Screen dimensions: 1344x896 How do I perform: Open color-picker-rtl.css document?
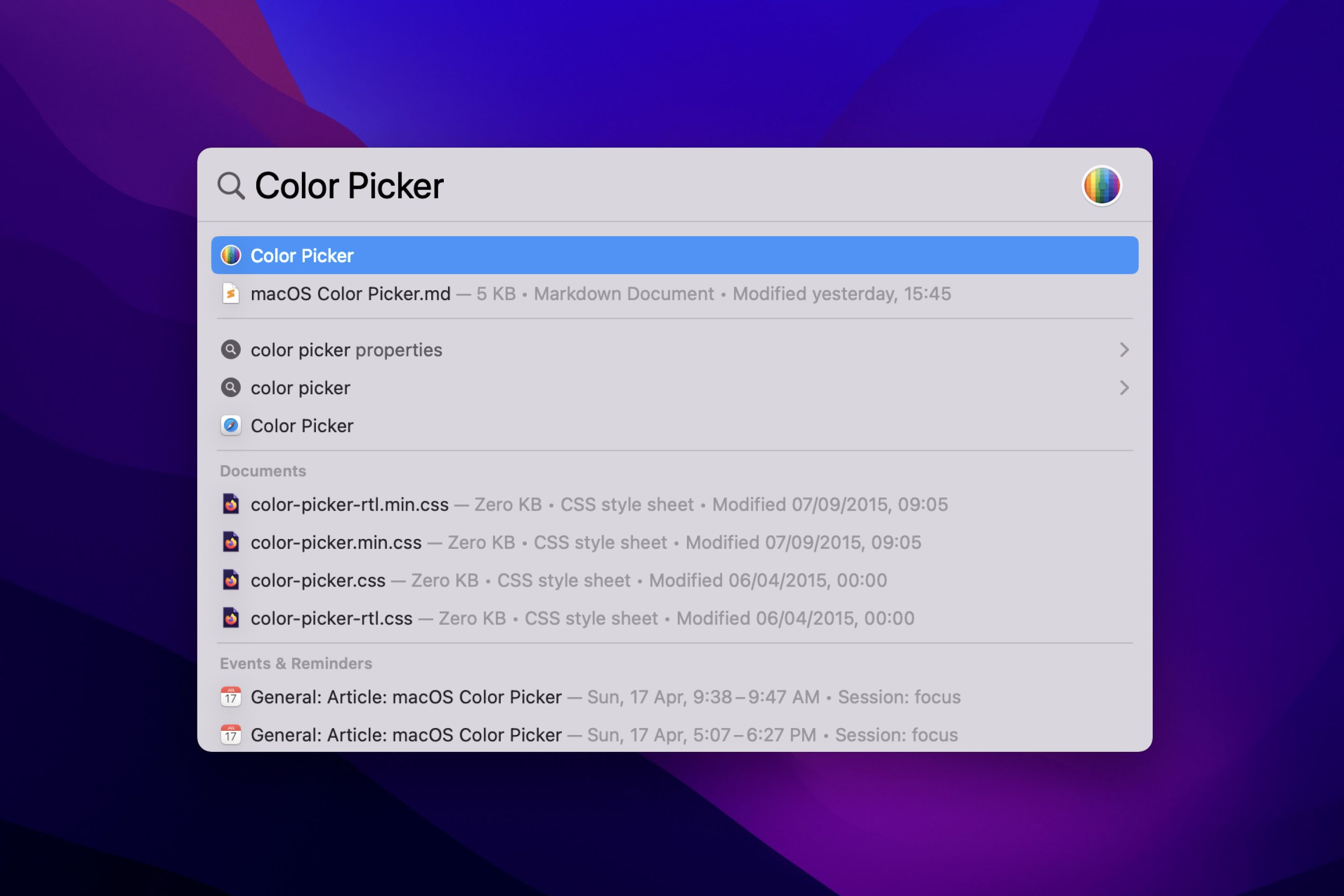[674, 618]
